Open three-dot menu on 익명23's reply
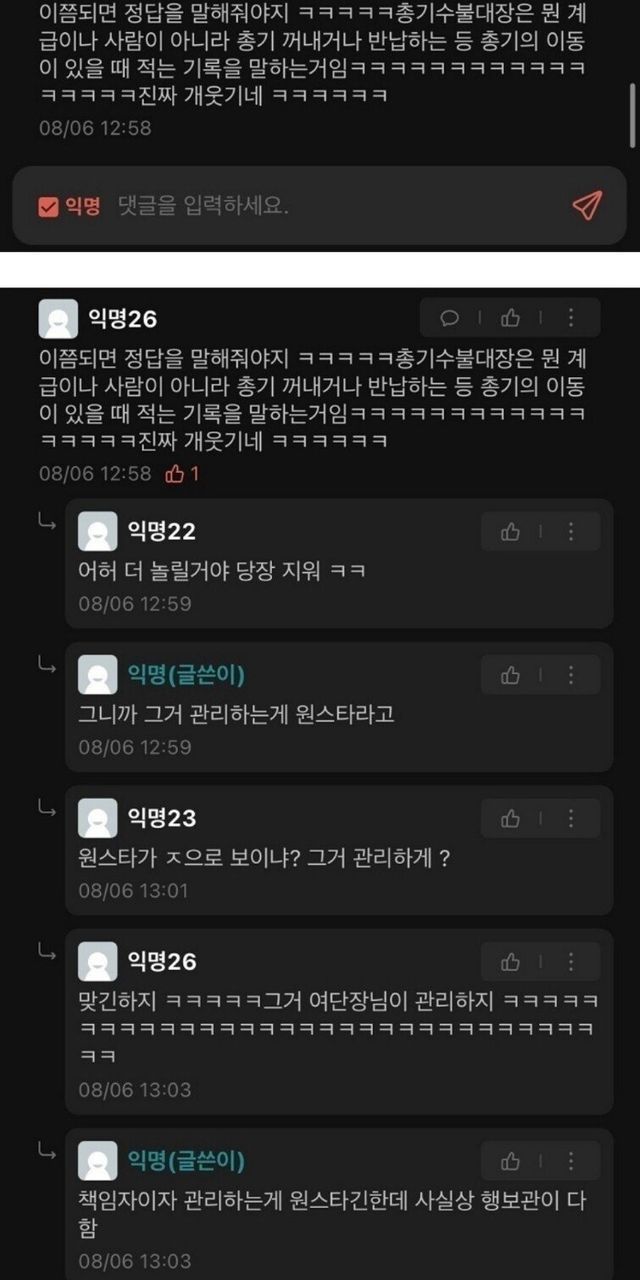640x1280 pixels. click(571, 819)
